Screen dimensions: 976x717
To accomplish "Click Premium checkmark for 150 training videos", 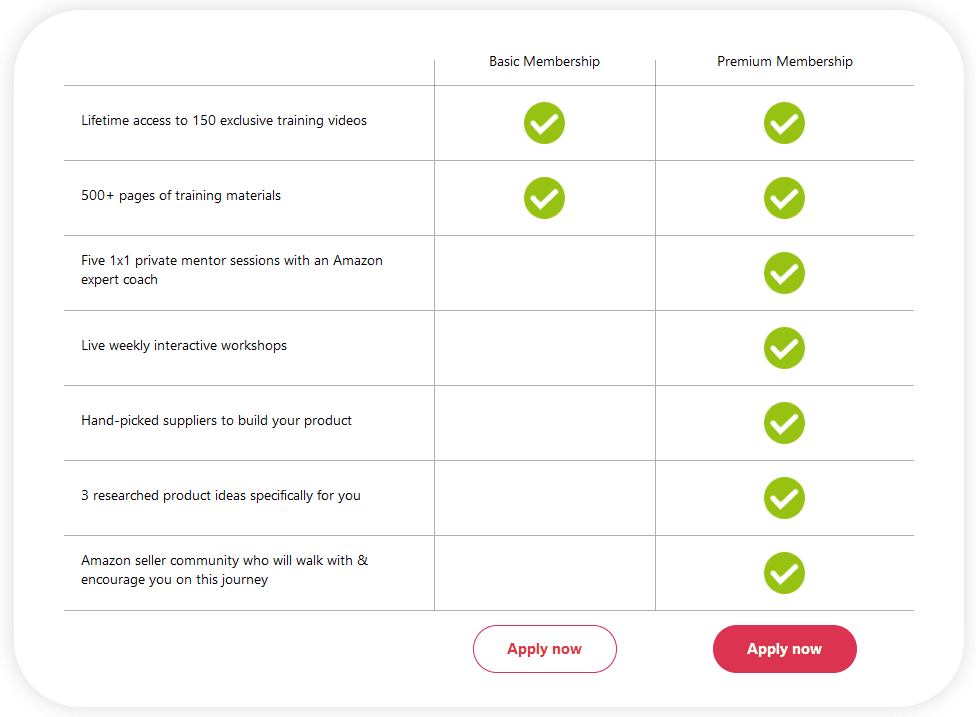I will pyautogui.click(x=784, y=123).
